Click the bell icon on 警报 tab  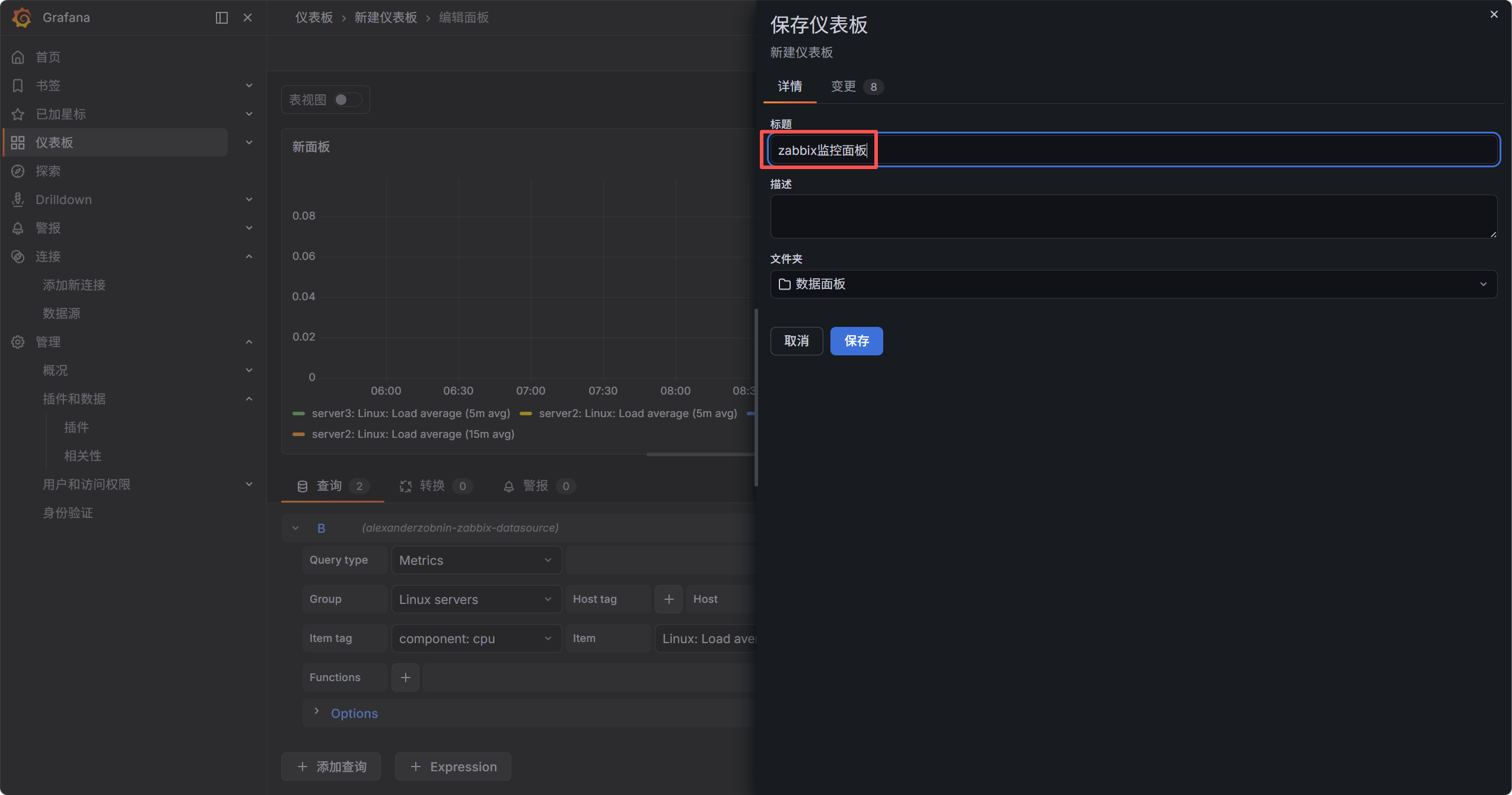point(509,486)
